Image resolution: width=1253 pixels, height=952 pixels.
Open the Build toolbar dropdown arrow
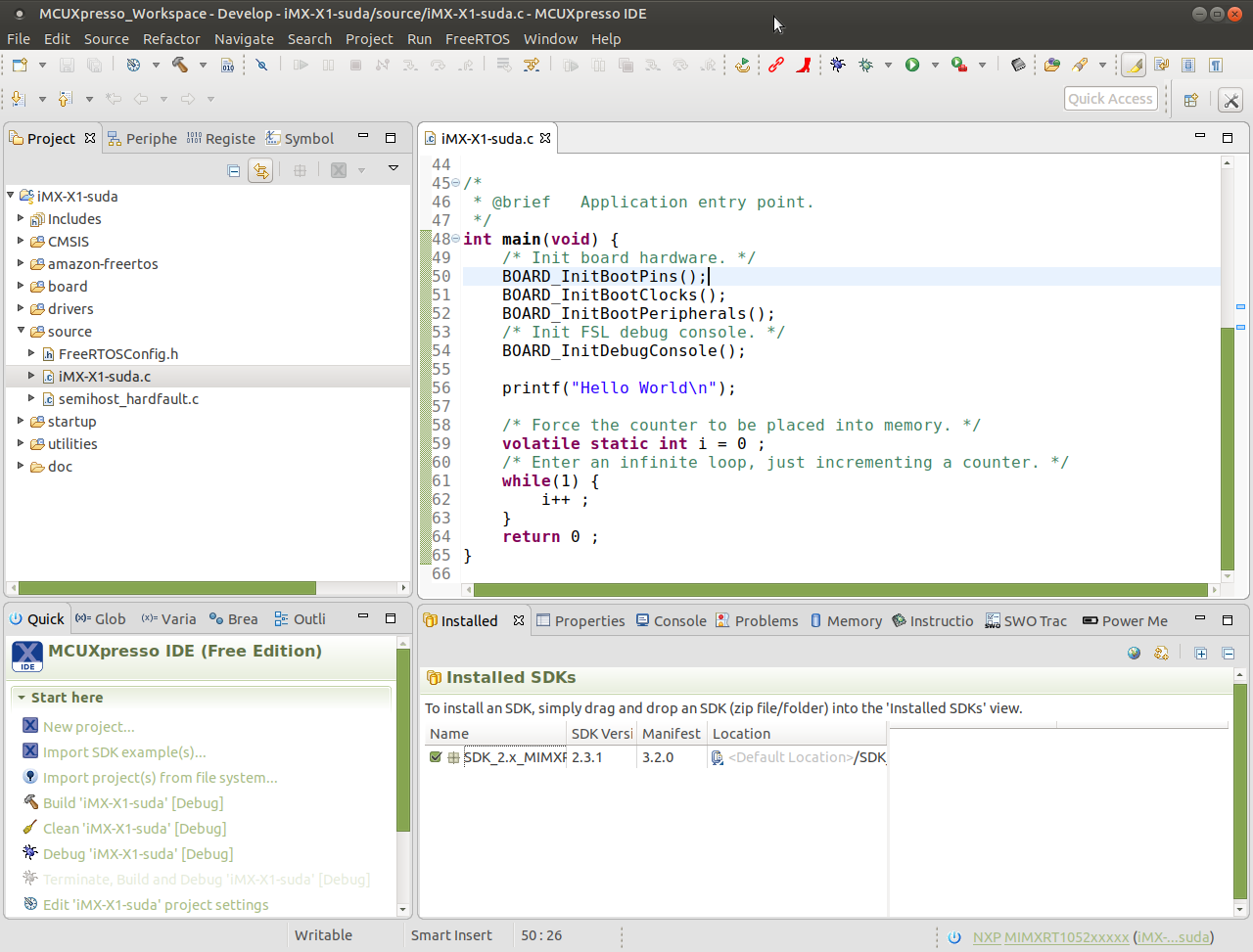point(203,66)
